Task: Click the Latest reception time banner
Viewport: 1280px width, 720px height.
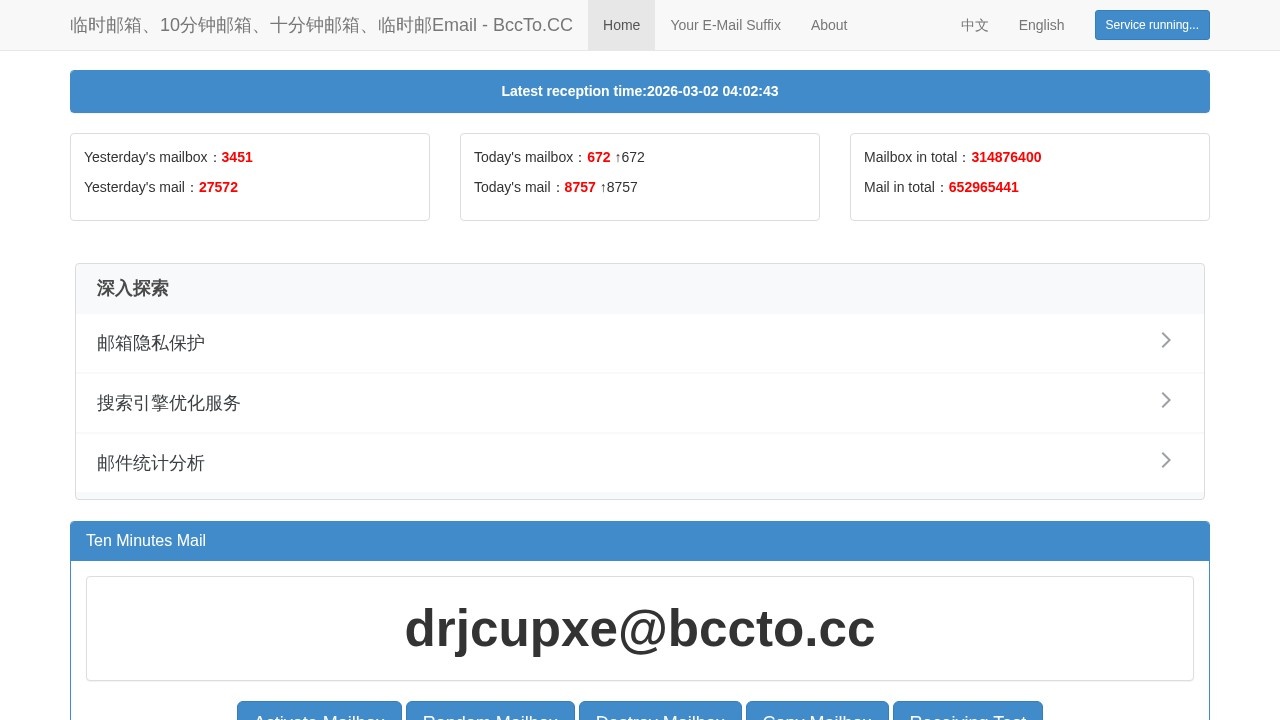Action: coord(640,91)
